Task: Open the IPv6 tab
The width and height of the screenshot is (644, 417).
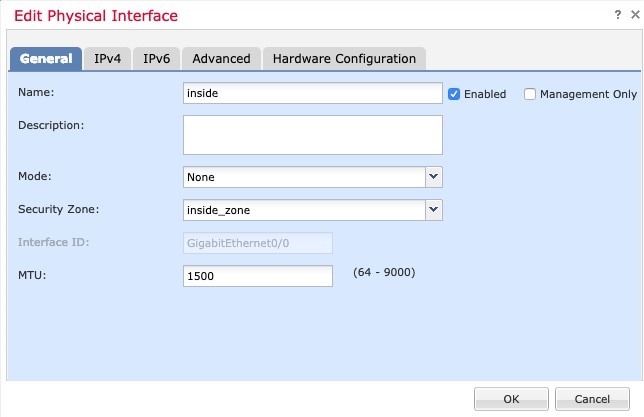Action: pyautogui.click(x=156, y=58)
